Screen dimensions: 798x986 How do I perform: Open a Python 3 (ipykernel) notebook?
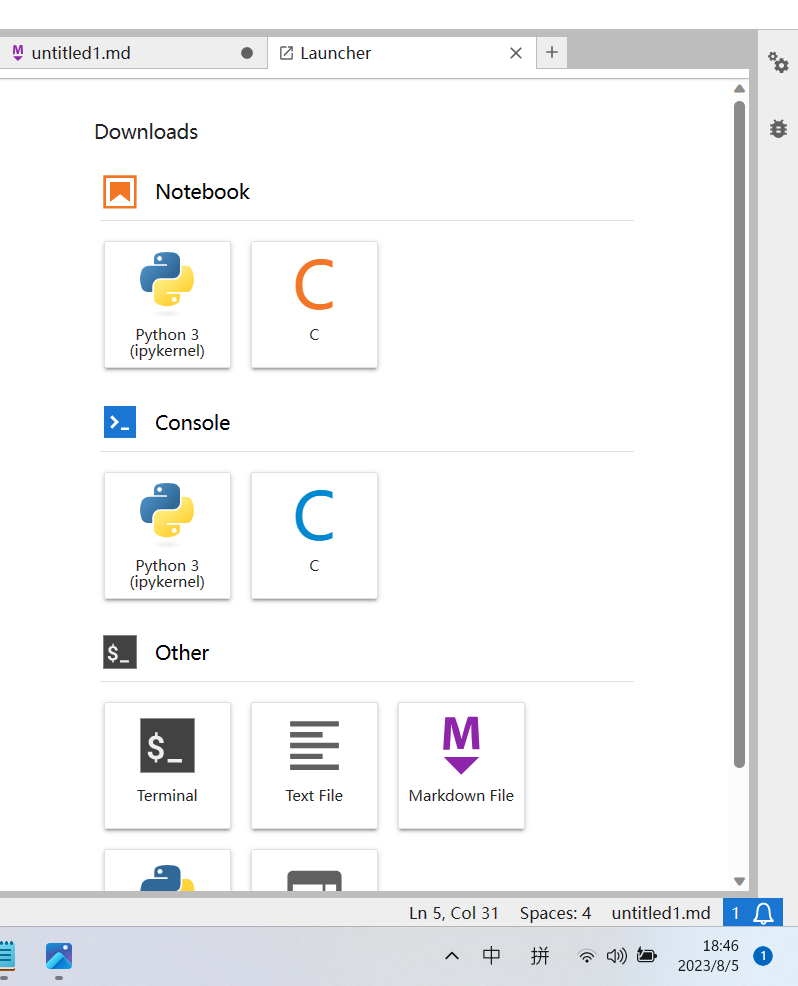[x=167, y=304]
